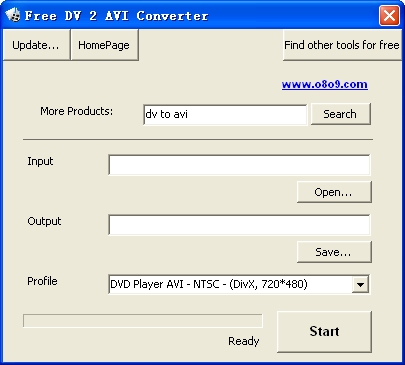Open the www.o8o9.com hyperlink
405x365 pixels.
(325, 84)
